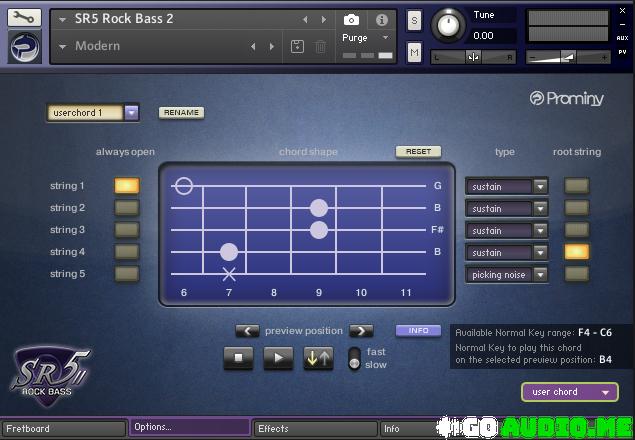Open the snapshot camera view
The image size is (635, 440).
[x=351, y=20]
